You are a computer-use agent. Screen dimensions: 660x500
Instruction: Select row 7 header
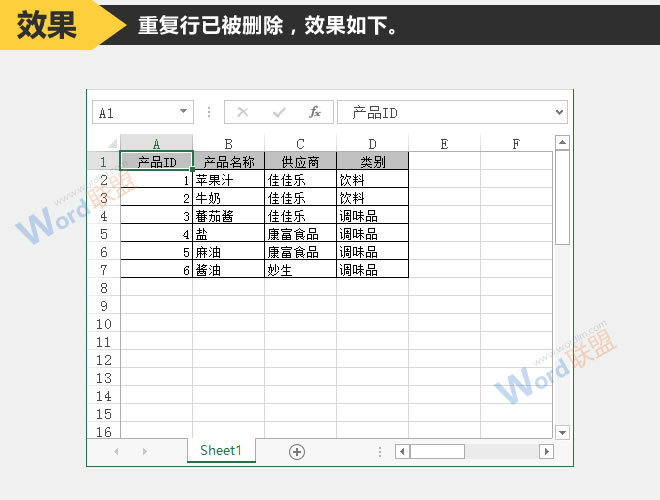pyautogui.click(x=104, y=269)
